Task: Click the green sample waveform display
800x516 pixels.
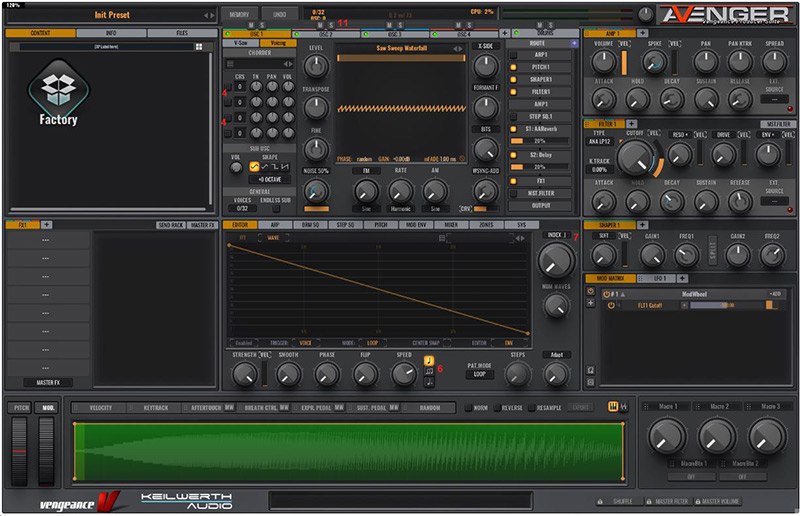Action: click(349, 452)
